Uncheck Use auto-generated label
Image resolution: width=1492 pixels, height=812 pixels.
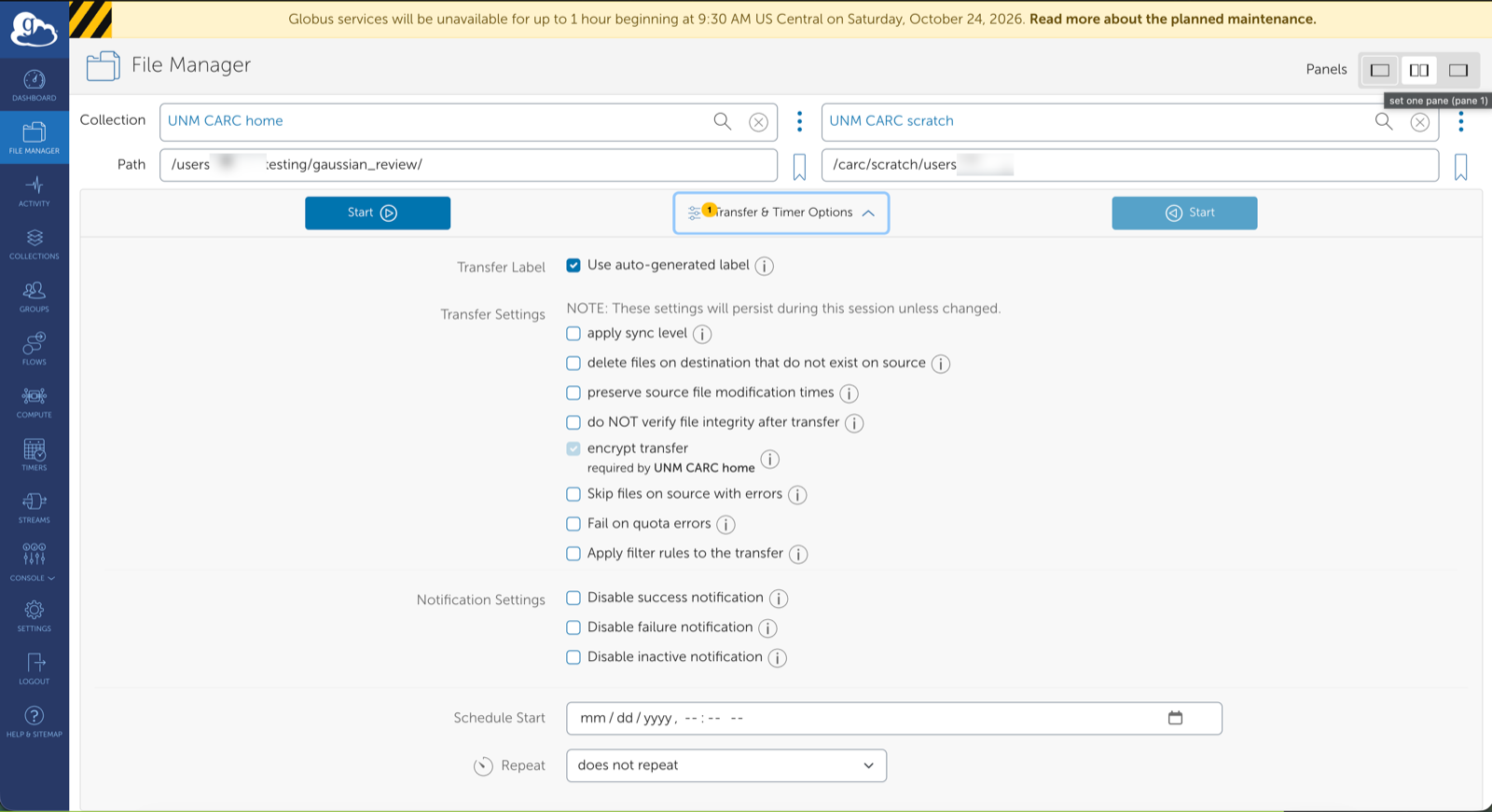[573, 266]
